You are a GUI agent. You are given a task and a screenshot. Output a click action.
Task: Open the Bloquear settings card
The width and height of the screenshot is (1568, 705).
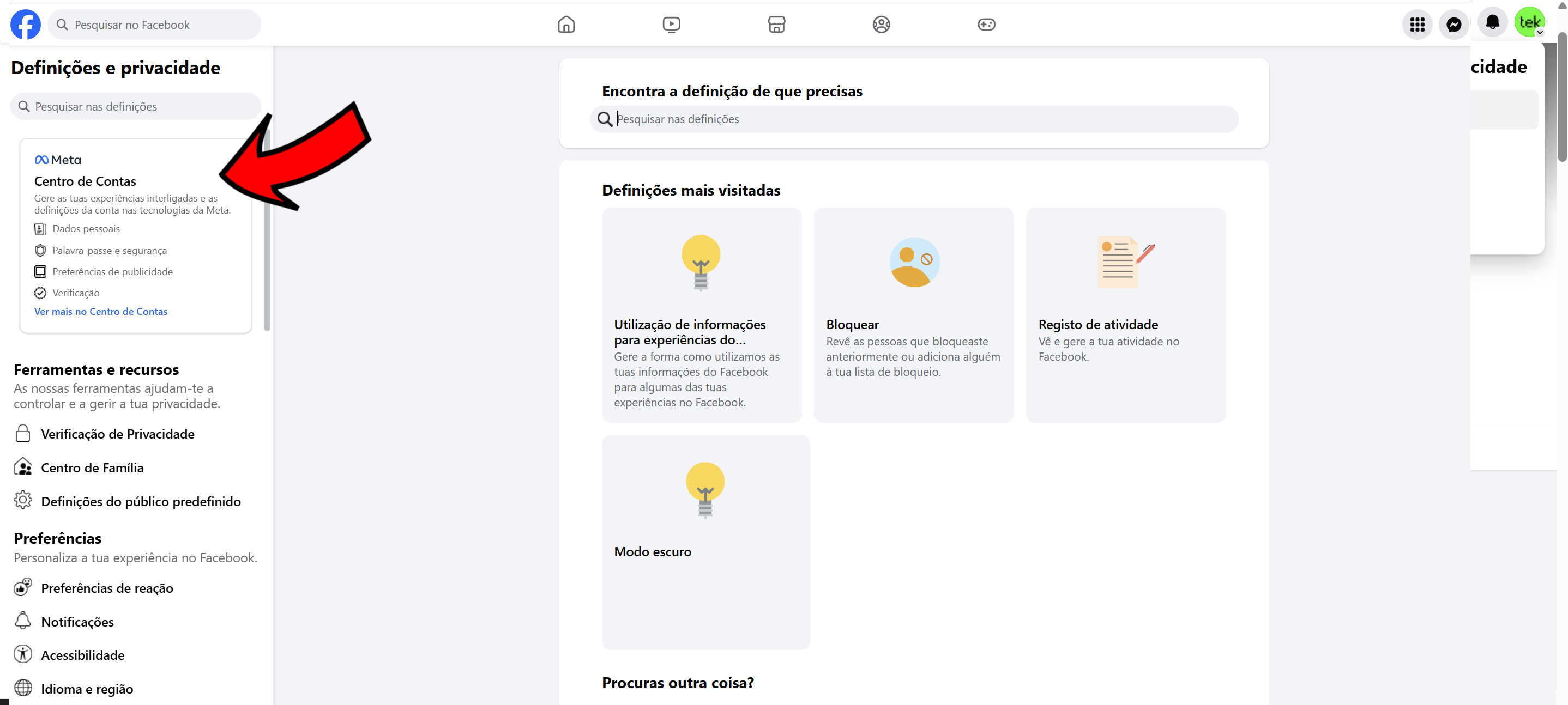[914, 315]
